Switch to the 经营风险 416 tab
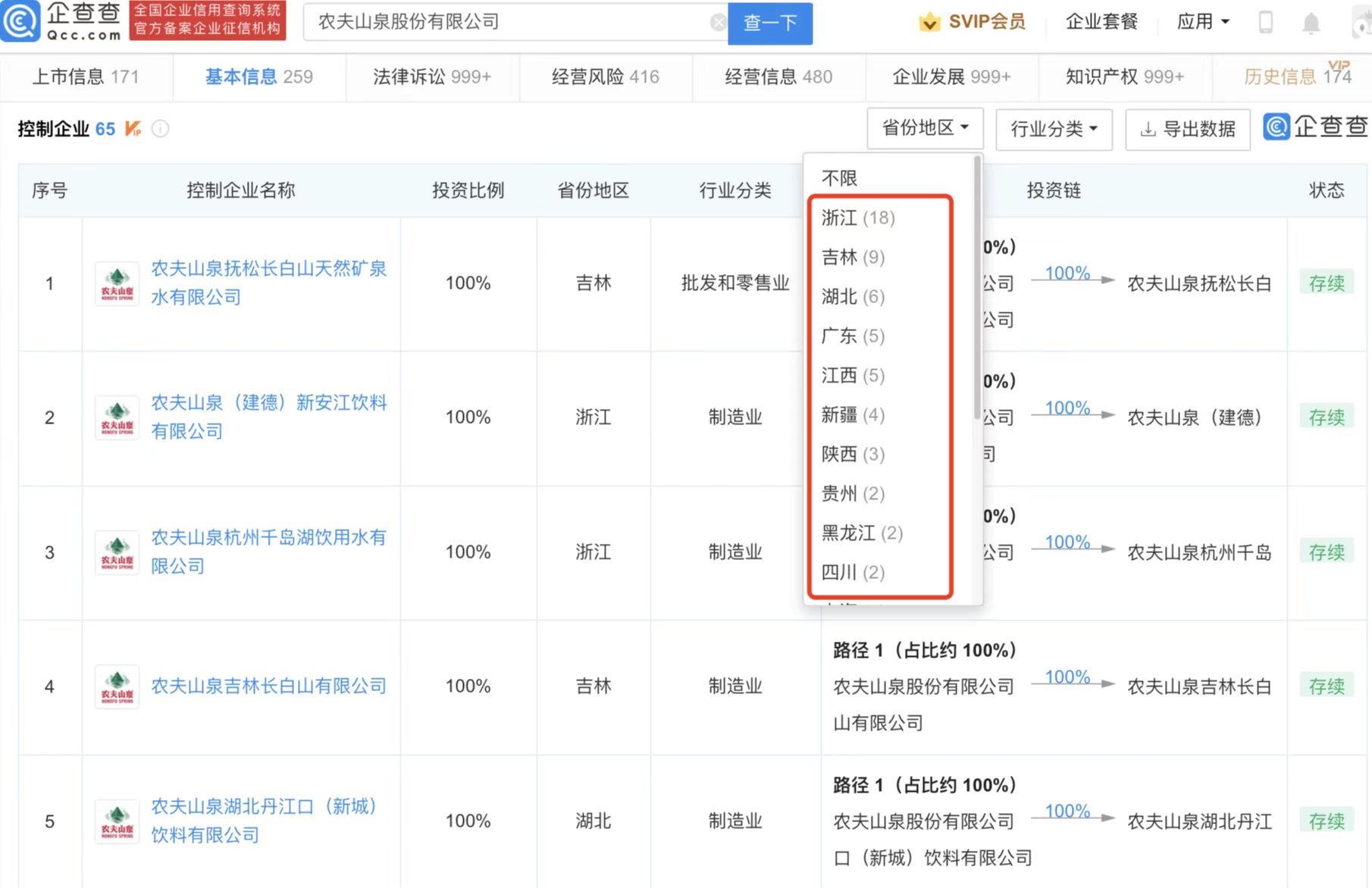Viewport: 1372px width, 888px height. pos(606,77)
